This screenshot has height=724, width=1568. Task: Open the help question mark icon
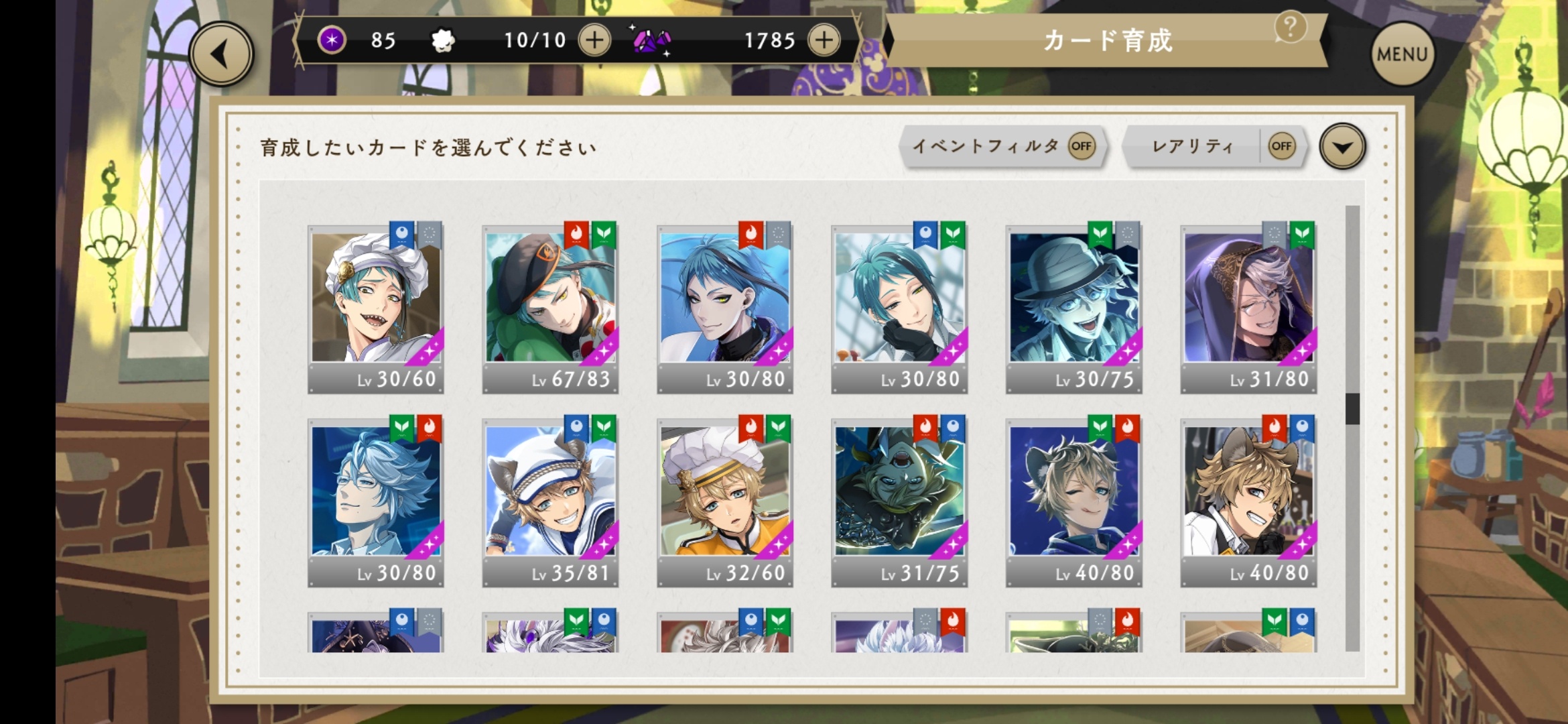pos(1290,27)
